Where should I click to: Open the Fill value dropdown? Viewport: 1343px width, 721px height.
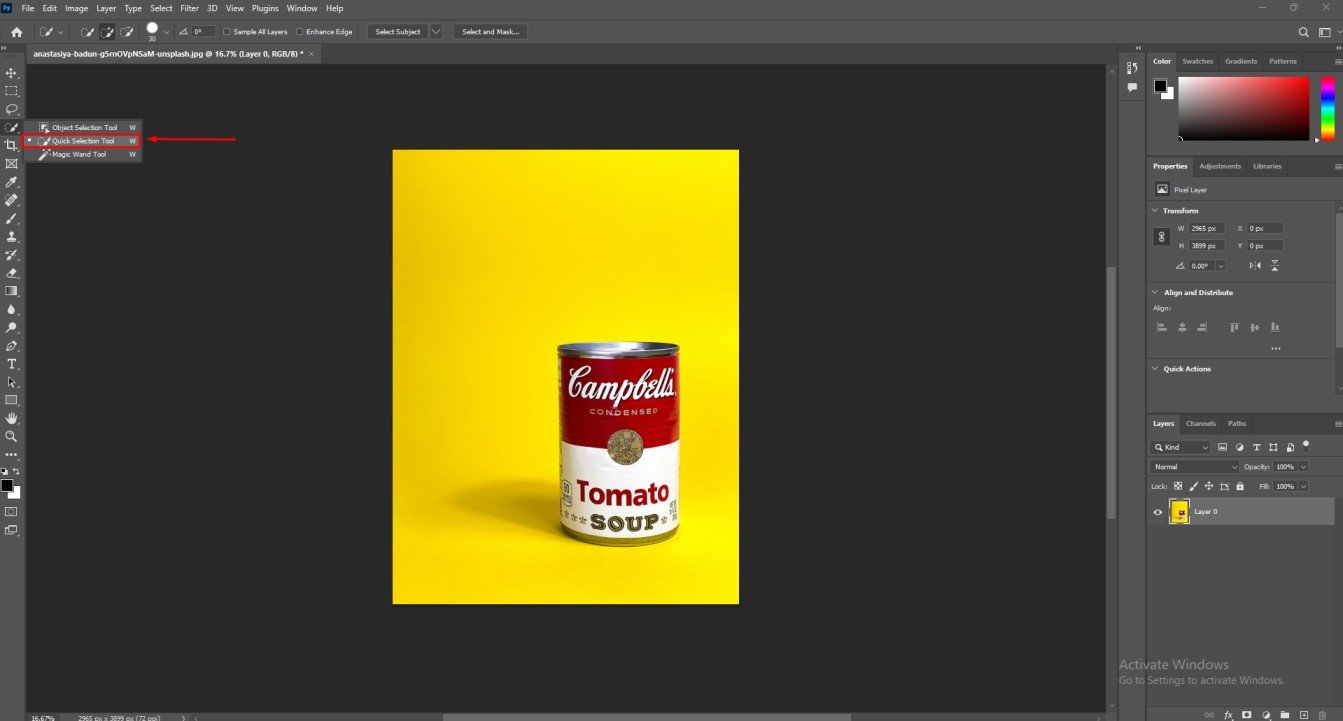click(1303, 486)
